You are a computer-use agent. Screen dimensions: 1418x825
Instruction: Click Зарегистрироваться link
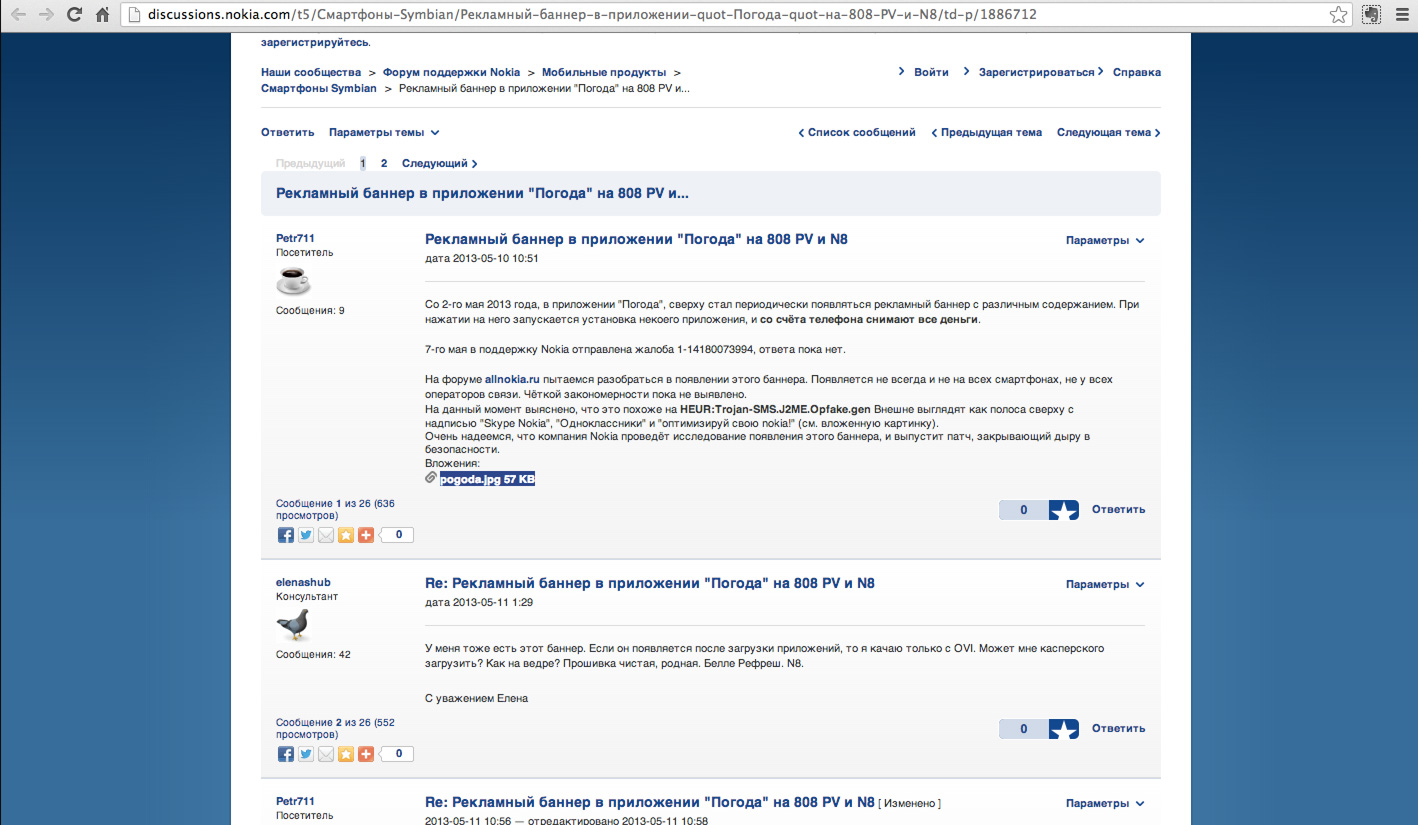[x=1037, y=72]
